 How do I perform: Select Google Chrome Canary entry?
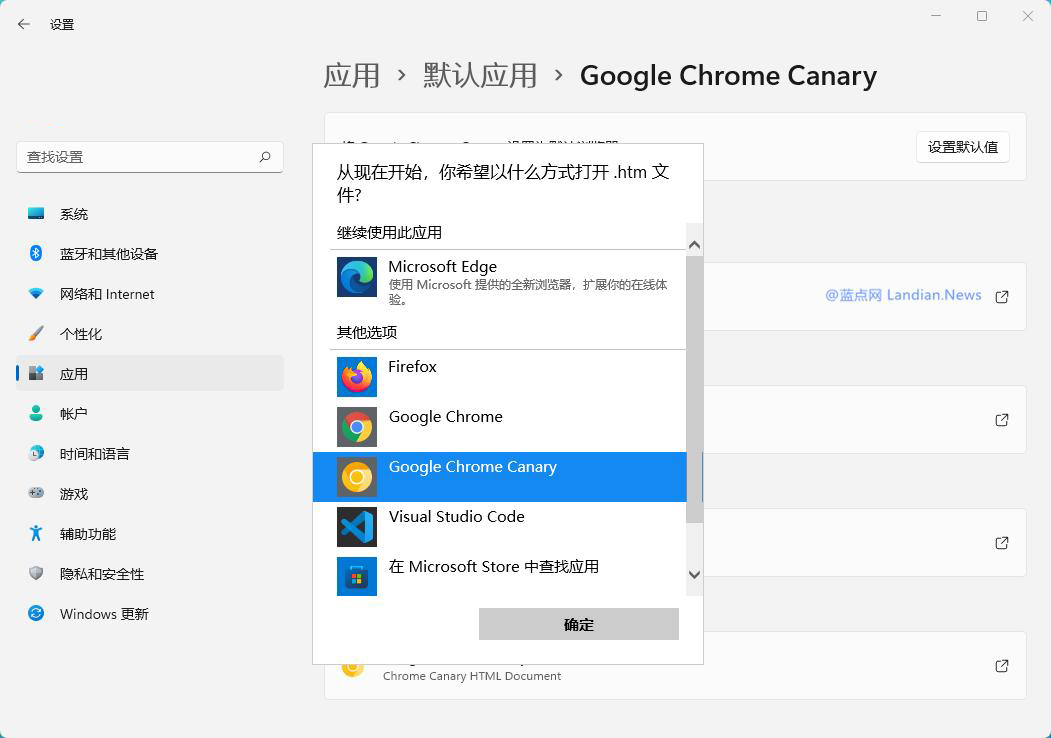[x=500, y=477]
